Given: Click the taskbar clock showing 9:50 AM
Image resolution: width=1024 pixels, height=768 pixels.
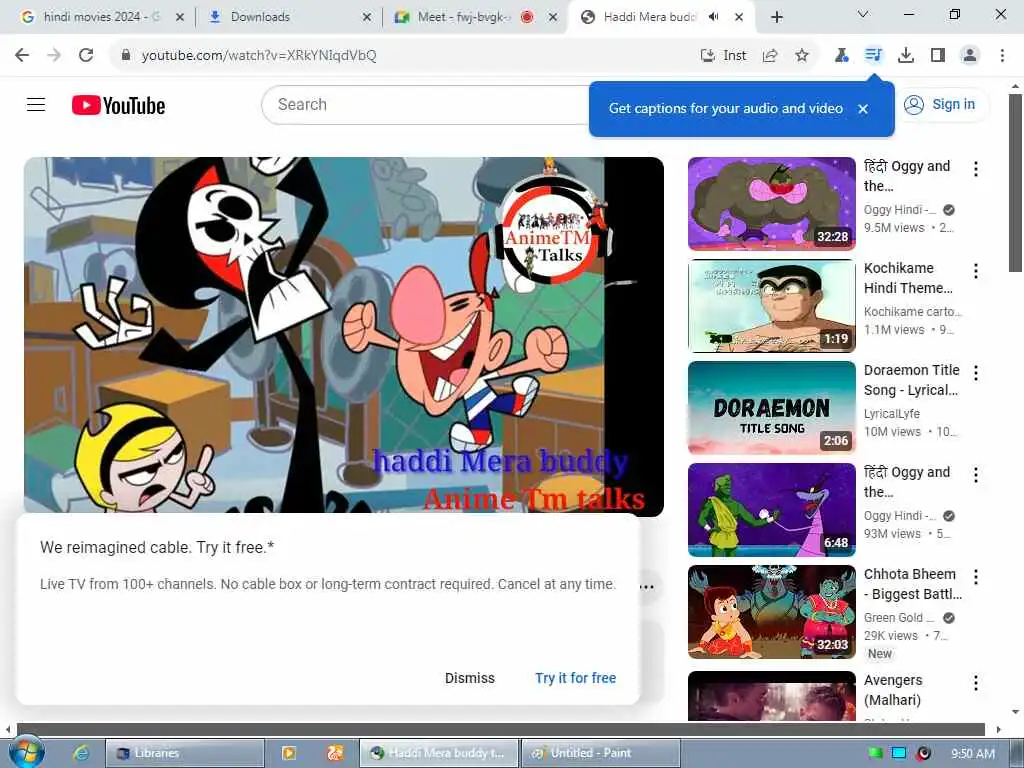Looking at the screenshot, I should pos(972,754).
